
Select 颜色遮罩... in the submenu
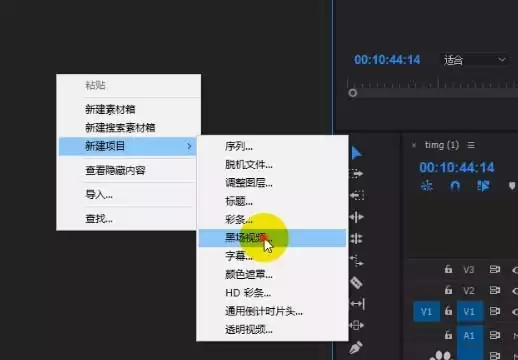272,274
